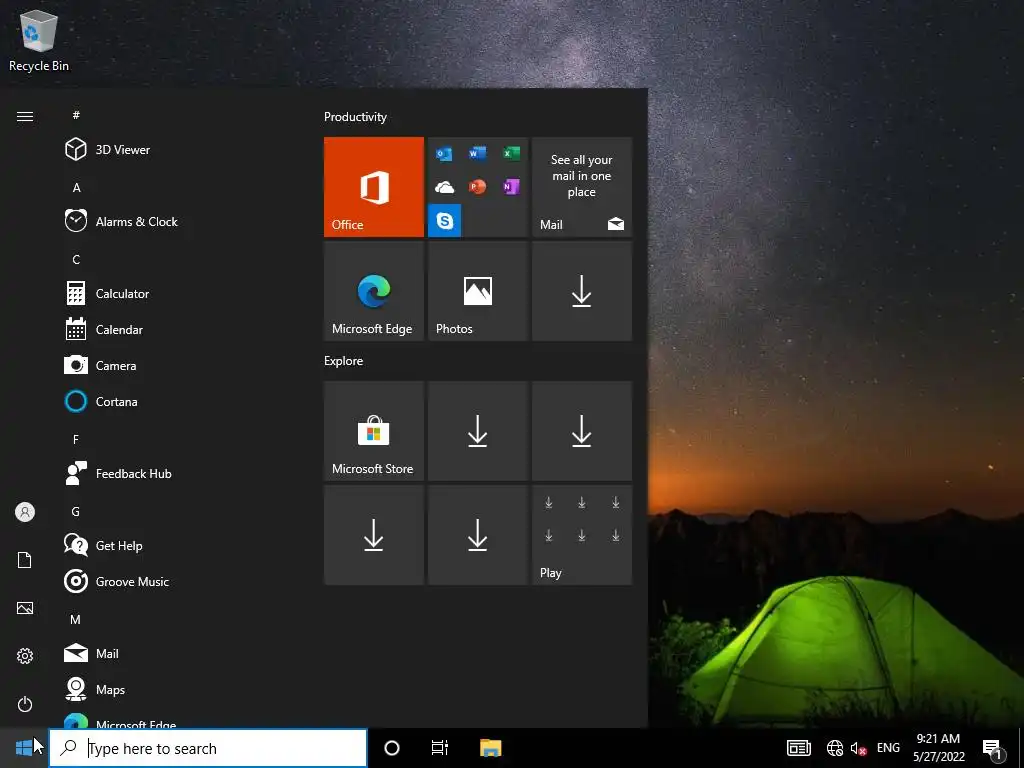1024x768 pixels.
Task: Open News and interests taskbar icon
Action: (798, 748)
